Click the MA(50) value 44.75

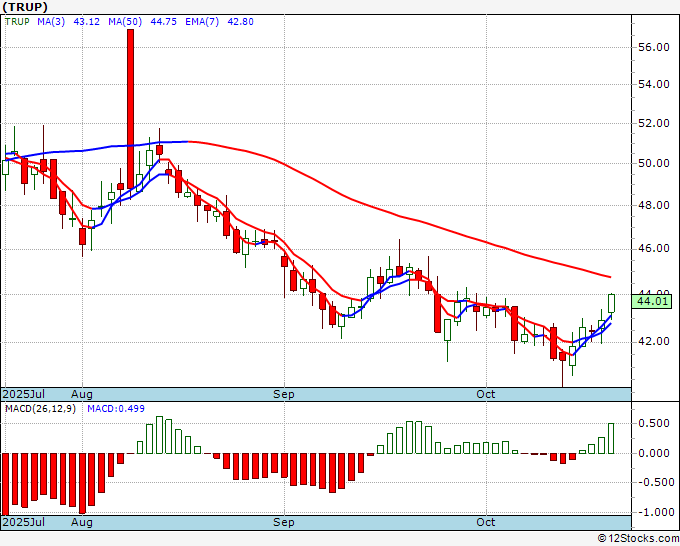(x=163, y=22)
